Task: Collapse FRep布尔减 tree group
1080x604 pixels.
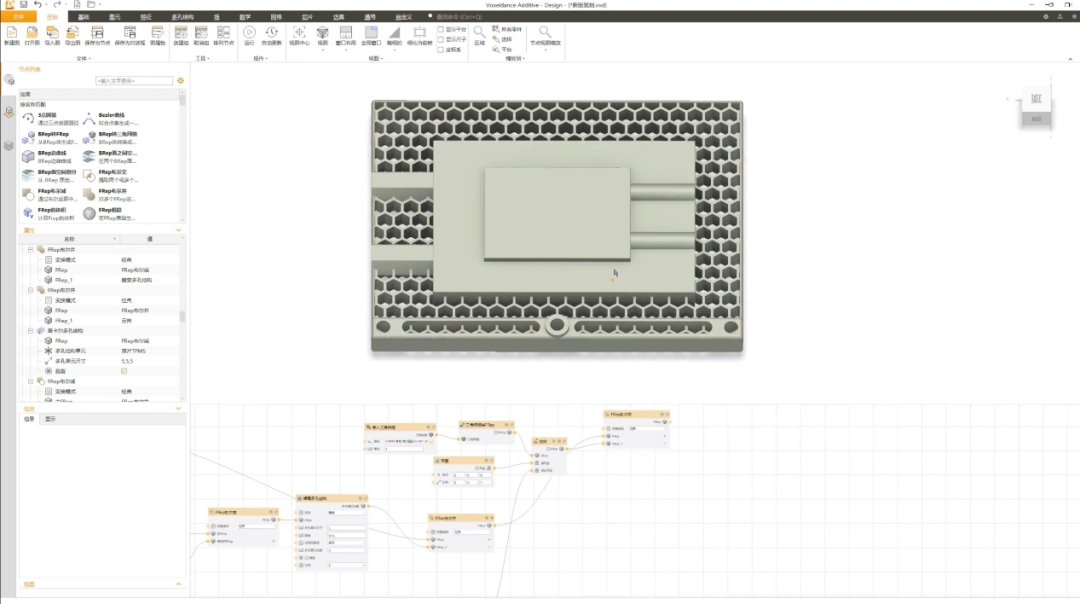Action: (x=30, y=382)
